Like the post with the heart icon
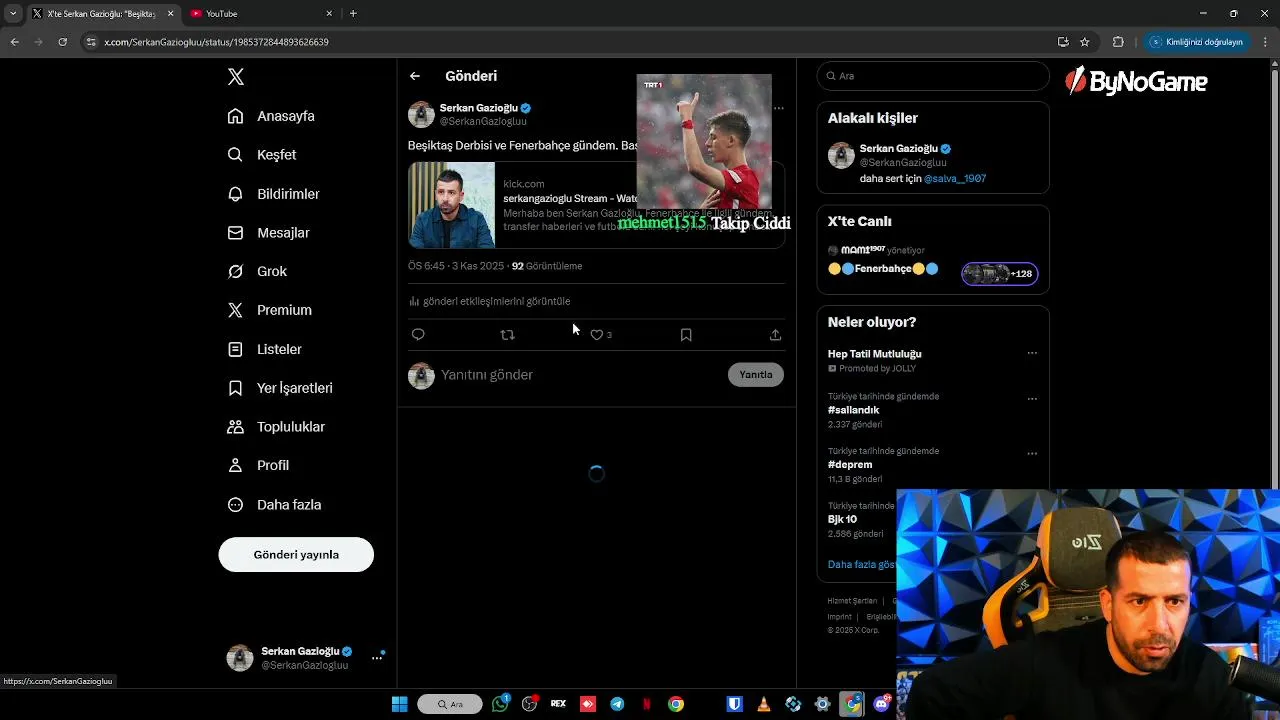 [597, 335]
